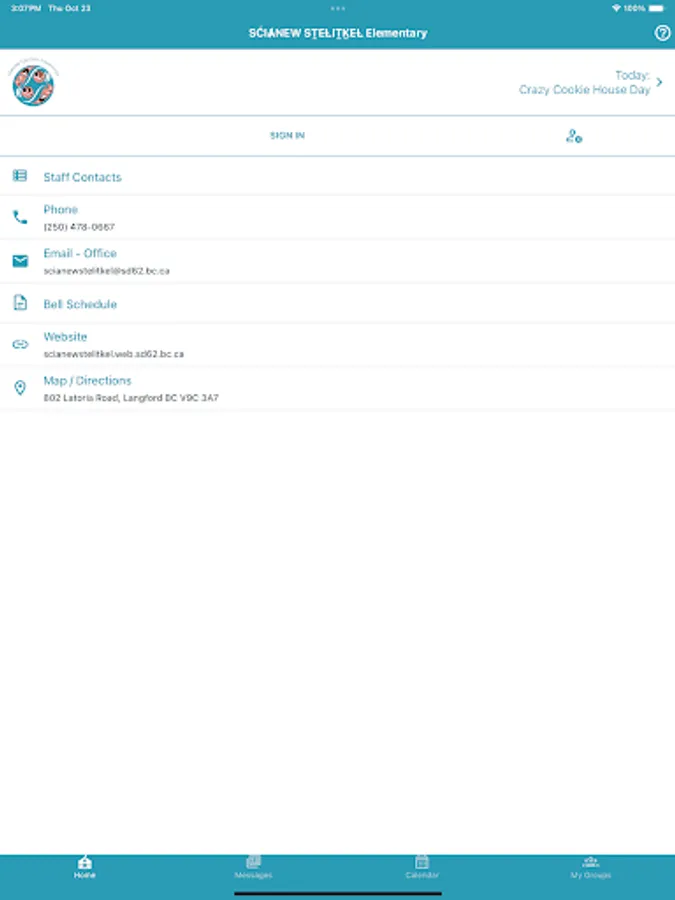The width and height of the screenshot is (675, 900).
Task: Open the help question mark icon
Action: [x=662, y=33]
